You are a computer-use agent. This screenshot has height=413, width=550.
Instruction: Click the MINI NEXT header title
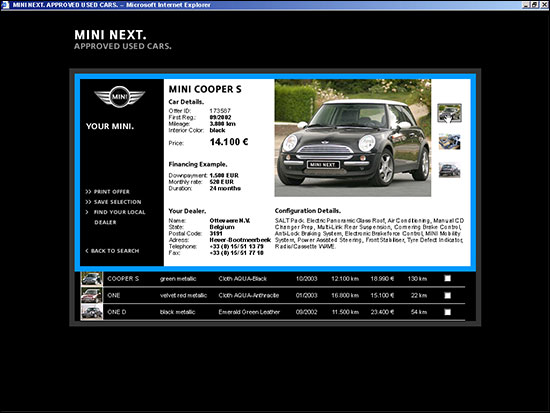click(x=110, y=35)
